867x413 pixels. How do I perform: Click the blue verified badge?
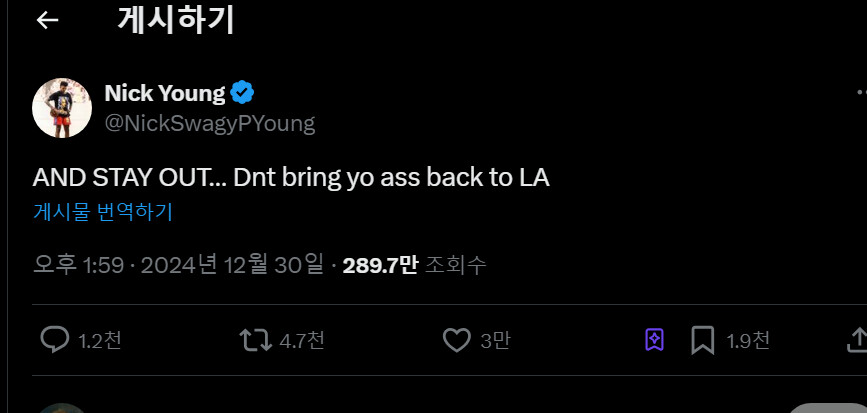(243, 93)
